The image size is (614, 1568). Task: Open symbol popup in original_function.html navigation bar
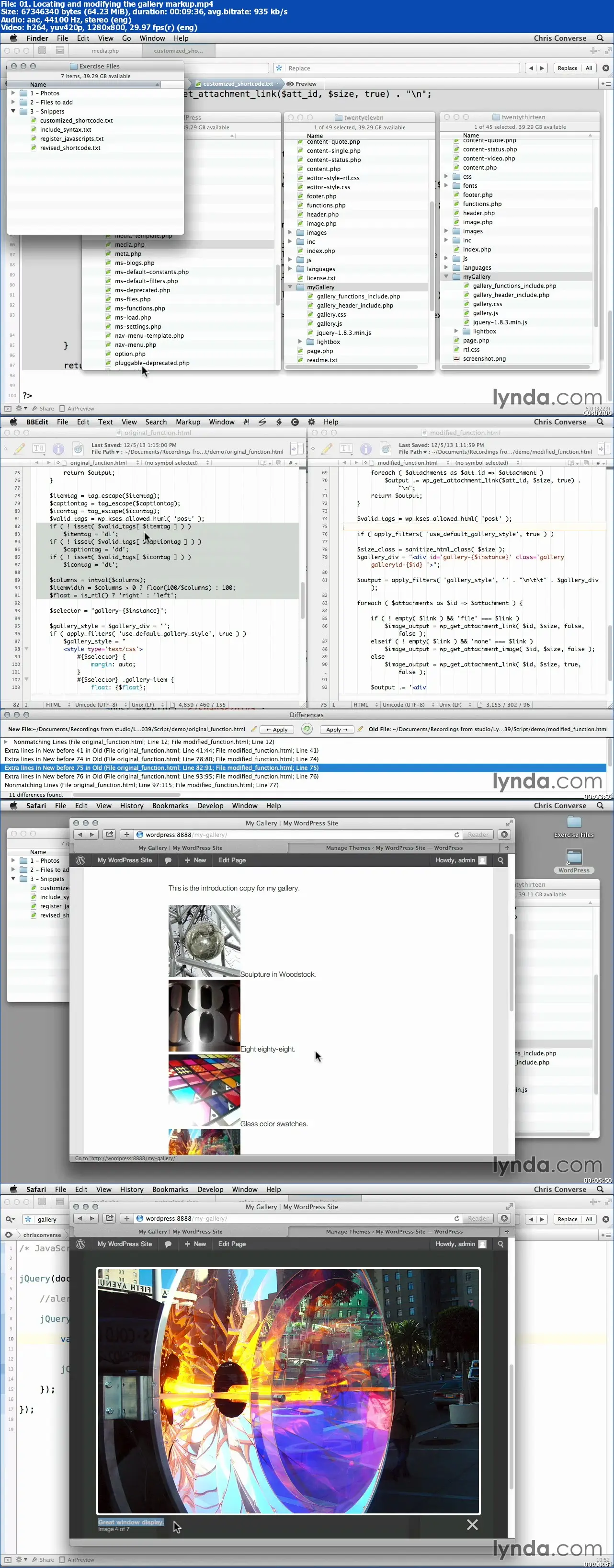[x=176, y=463]
